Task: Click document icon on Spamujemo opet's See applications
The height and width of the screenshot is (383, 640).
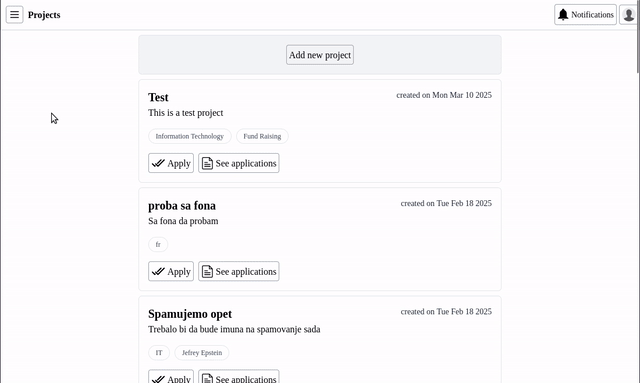Action: click(x=207, y=379)
